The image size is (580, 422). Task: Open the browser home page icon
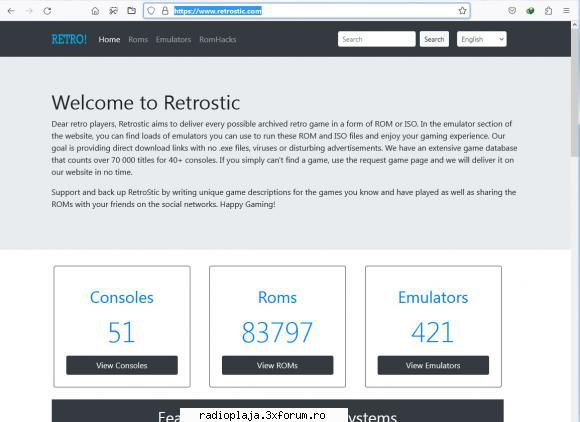tap(95, 11)
